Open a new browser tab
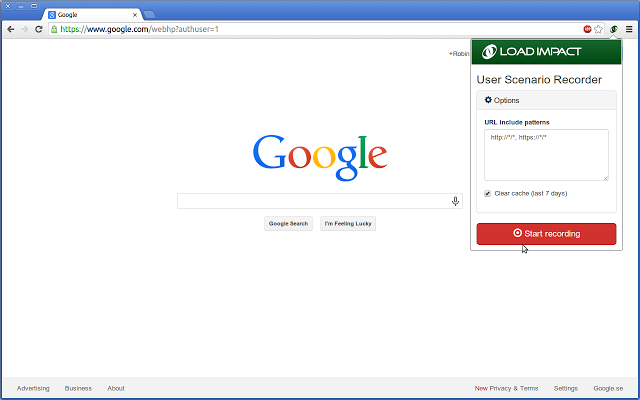The height and width of the screenshot is (400, 640). (149, 15)
